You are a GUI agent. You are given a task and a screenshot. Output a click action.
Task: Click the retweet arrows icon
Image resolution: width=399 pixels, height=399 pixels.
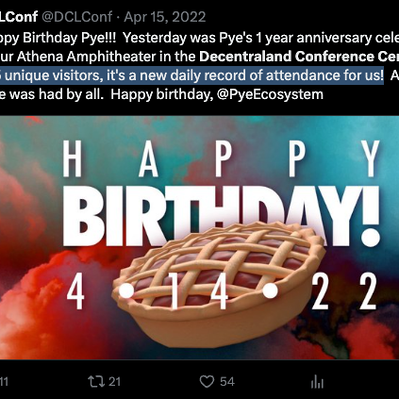click(x=96, y=381)
